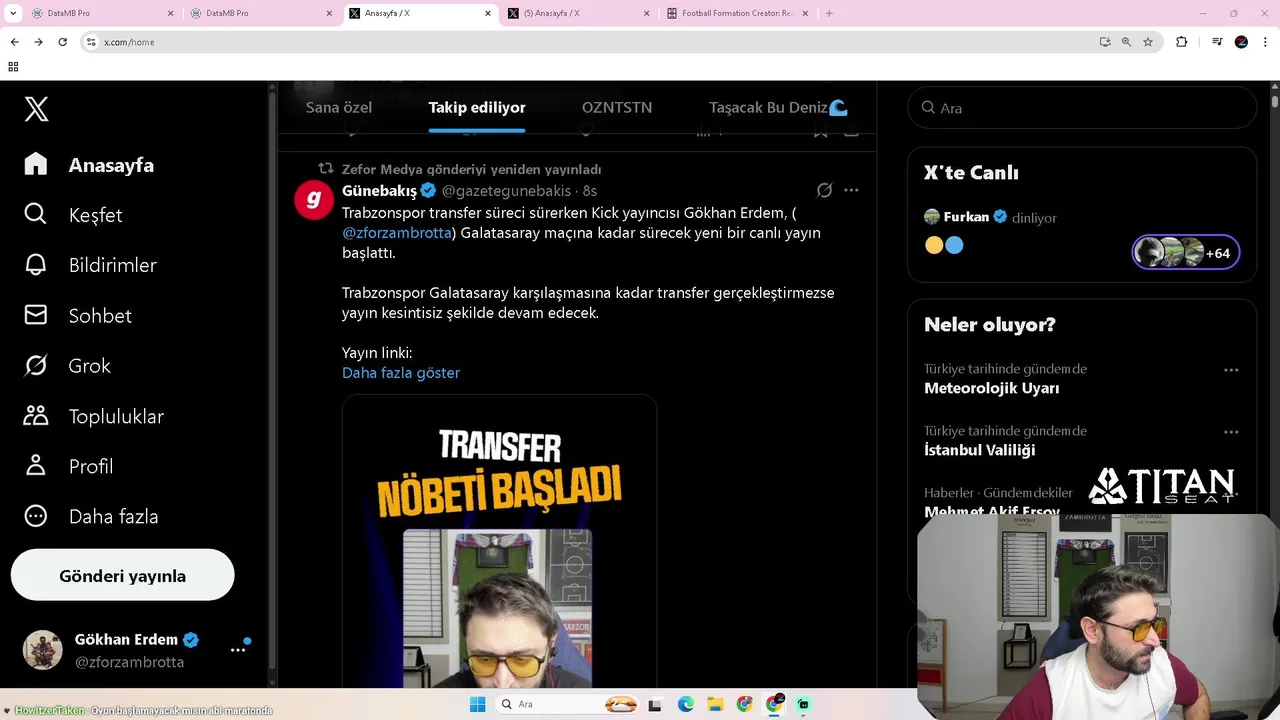Click into the Ara search box

(x=1082, y=108)
